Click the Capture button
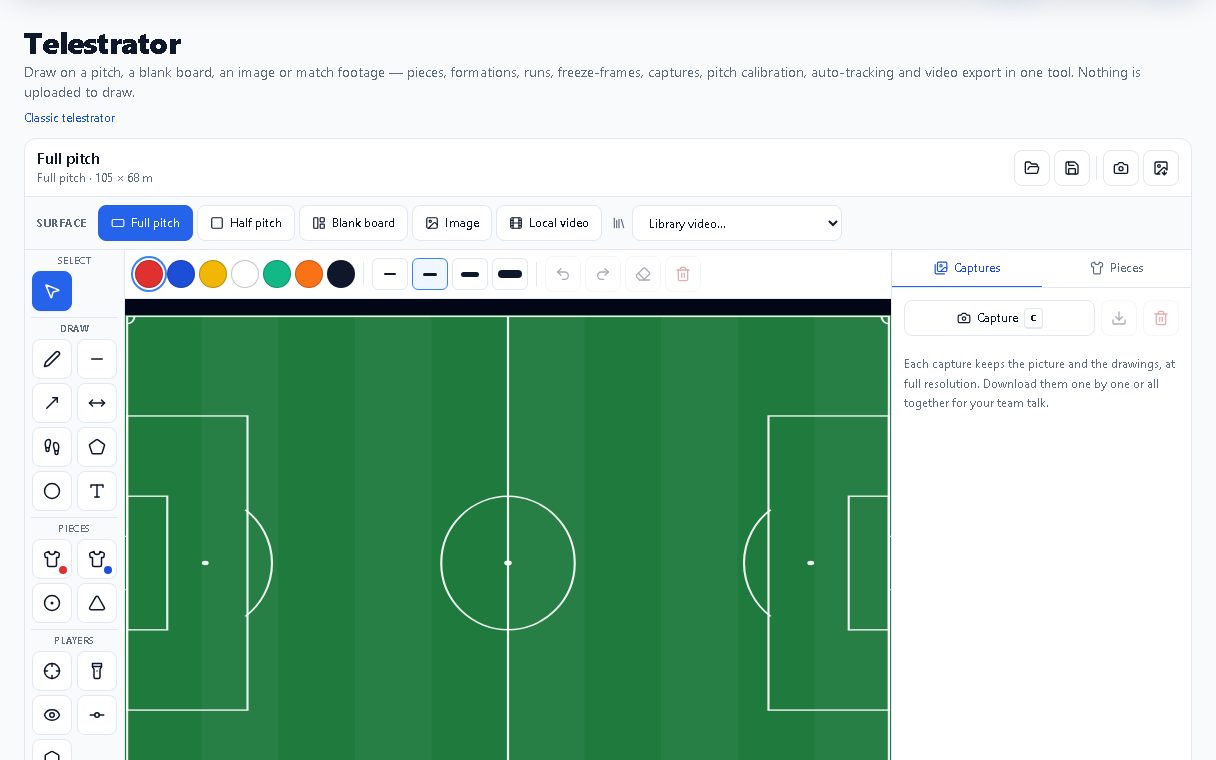Screen dimensions: 1216x760 [999, 318]
